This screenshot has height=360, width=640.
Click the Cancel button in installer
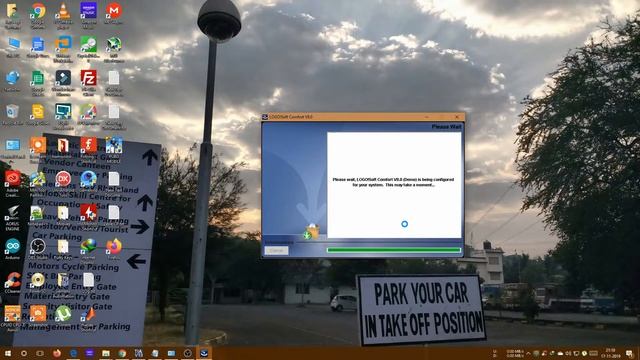[x=276, y=250]
